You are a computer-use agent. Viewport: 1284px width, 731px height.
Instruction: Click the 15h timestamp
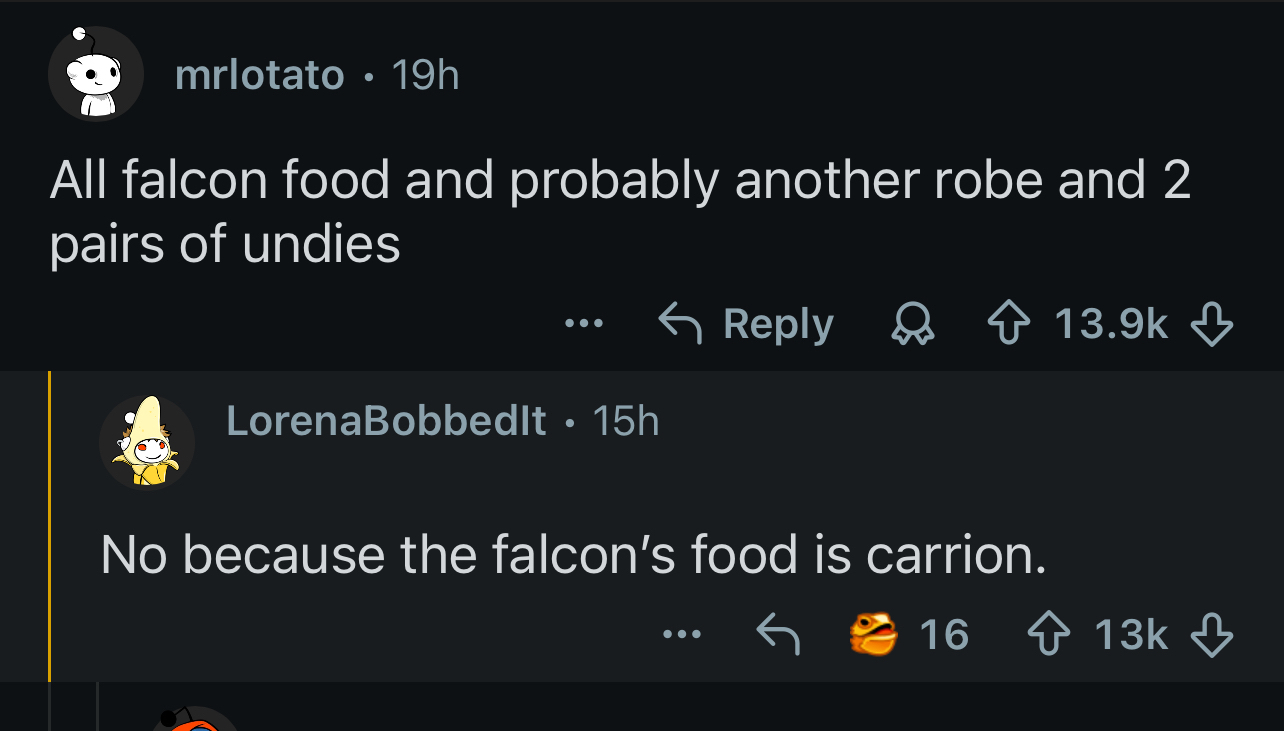pyautogui.click(x=626, y=421)
